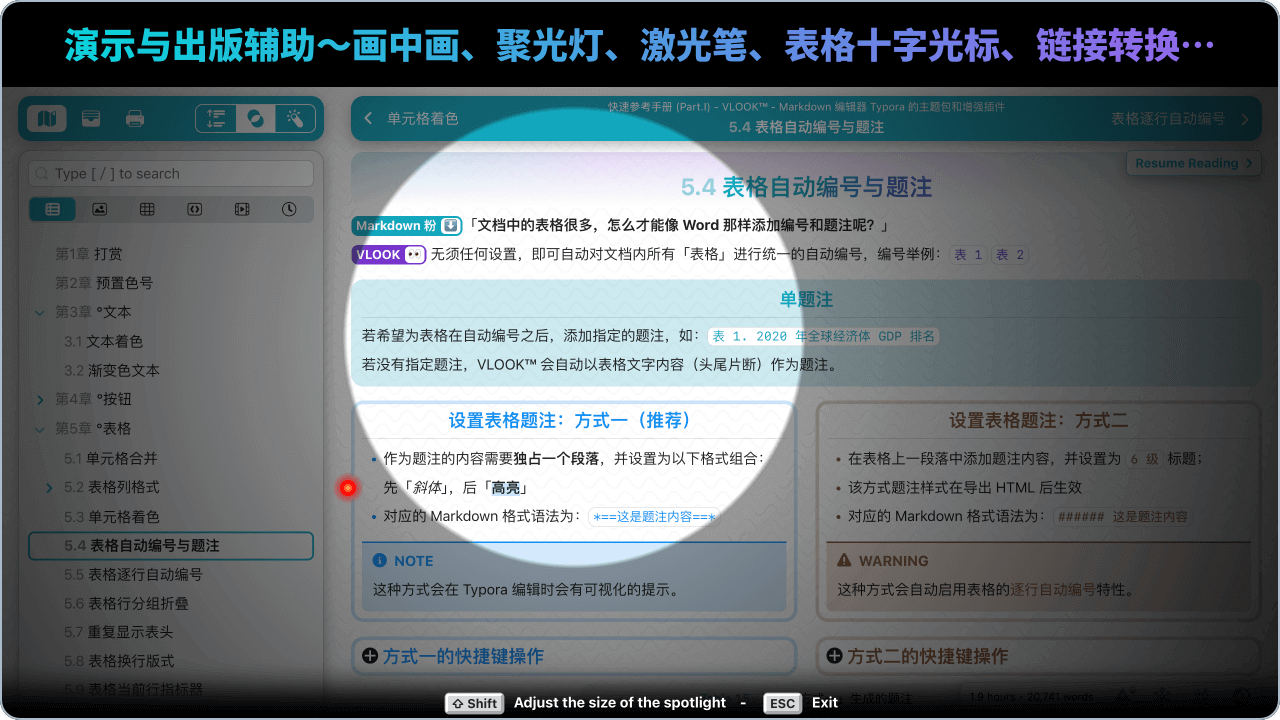The image size is (1280, 720).
Task: Open 5.5 表格逐行自动编号 outline entry
Action: click(x=133, y=575)
